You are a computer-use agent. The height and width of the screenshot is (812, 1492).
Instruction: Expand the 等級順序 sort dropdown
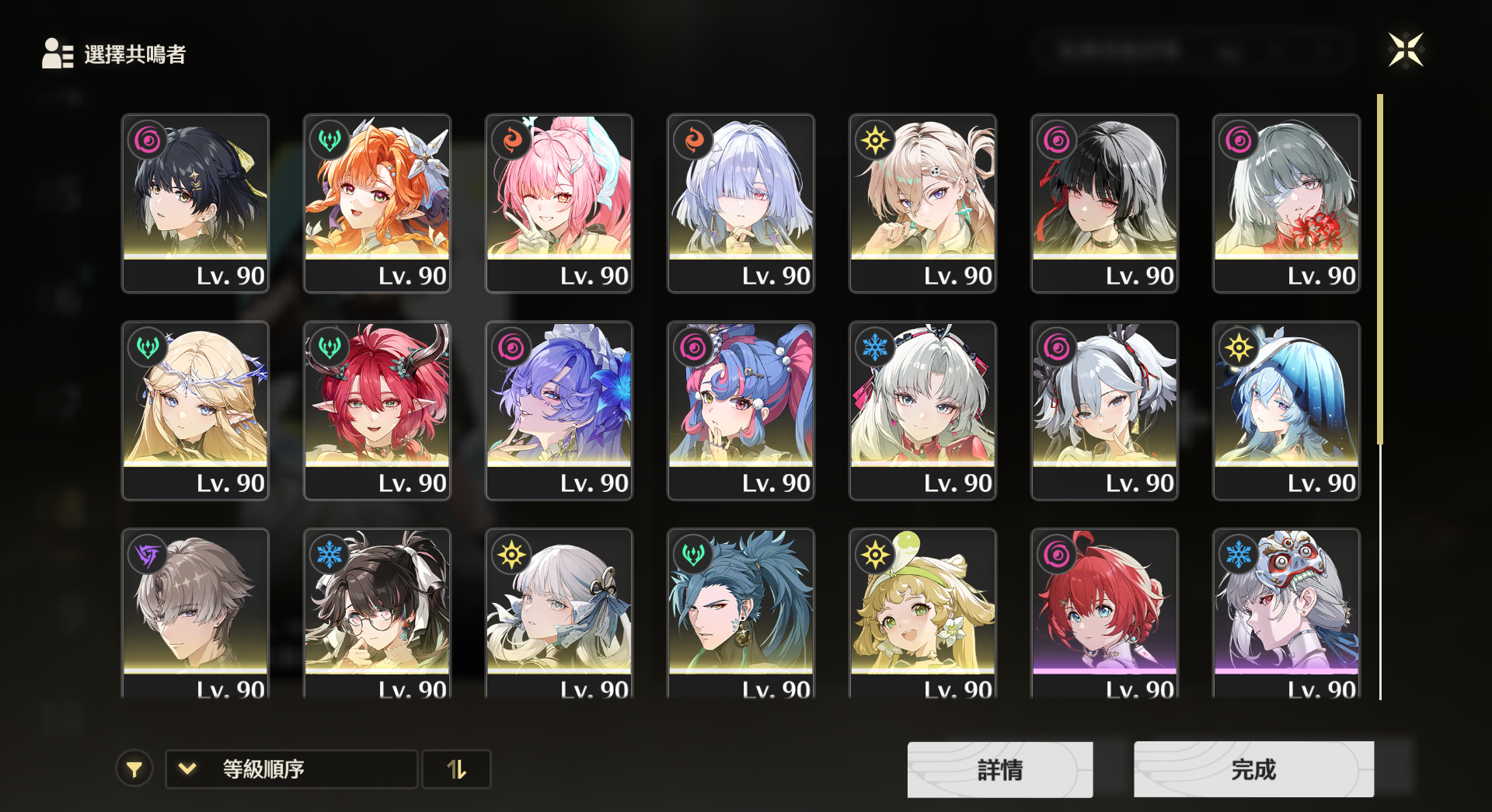[291, 769]
